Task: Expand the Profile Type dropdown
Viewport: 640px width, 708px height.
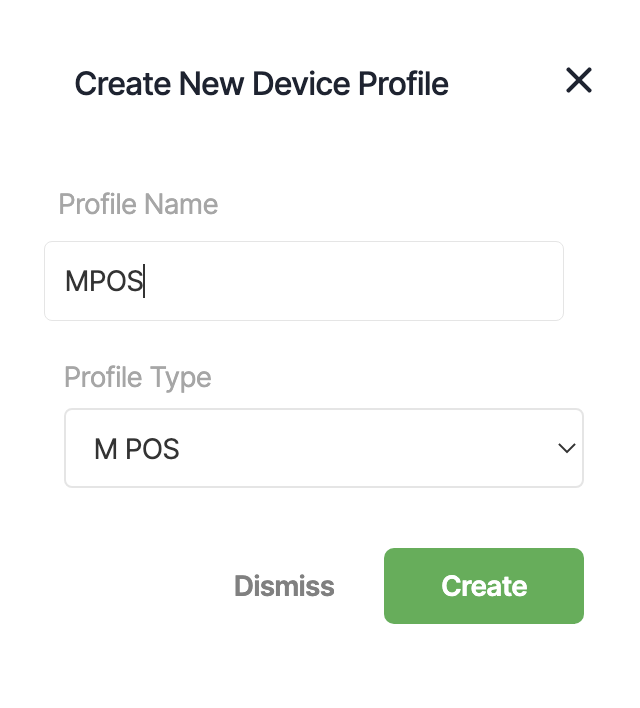Action: tap(324, 448)
